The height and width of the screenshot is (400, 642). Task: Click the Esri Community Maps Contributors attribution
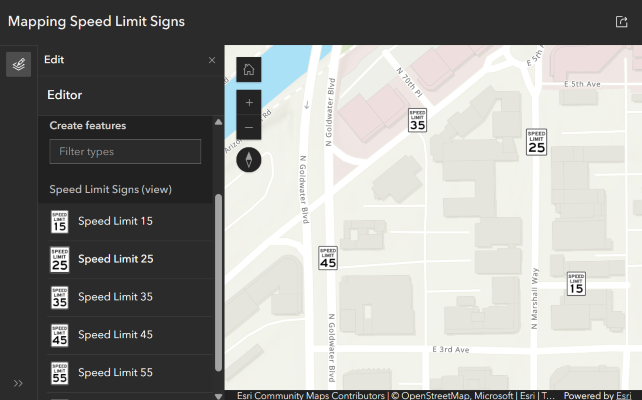click(x=311, y=395)
